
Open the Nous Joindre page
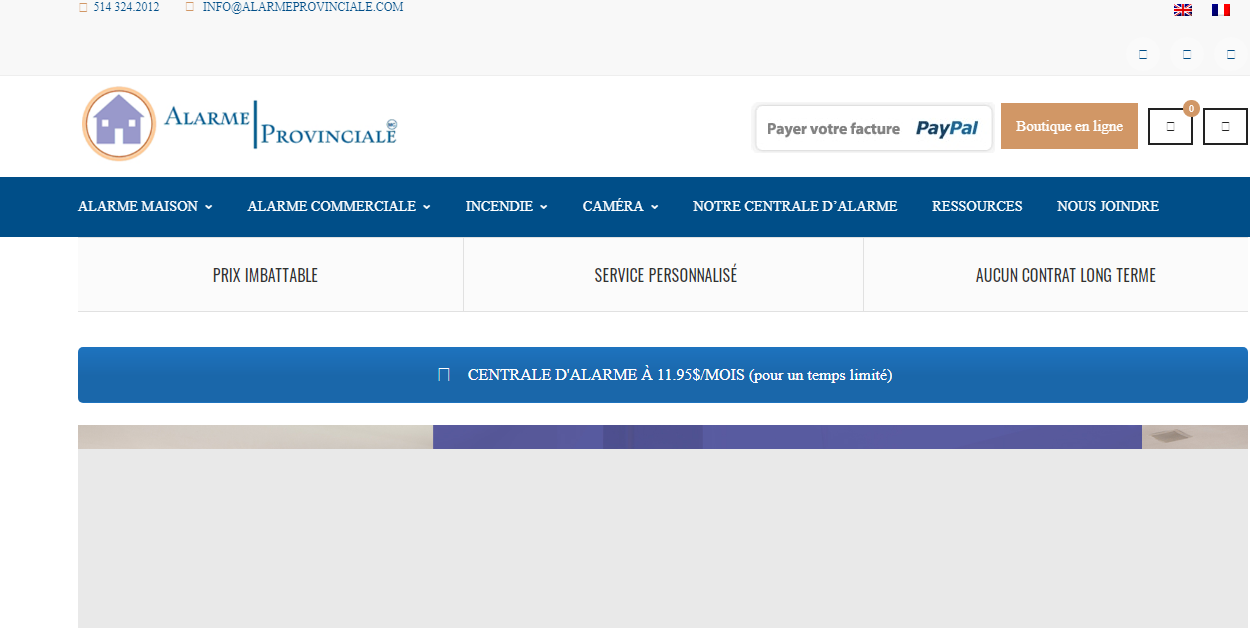1108,206
